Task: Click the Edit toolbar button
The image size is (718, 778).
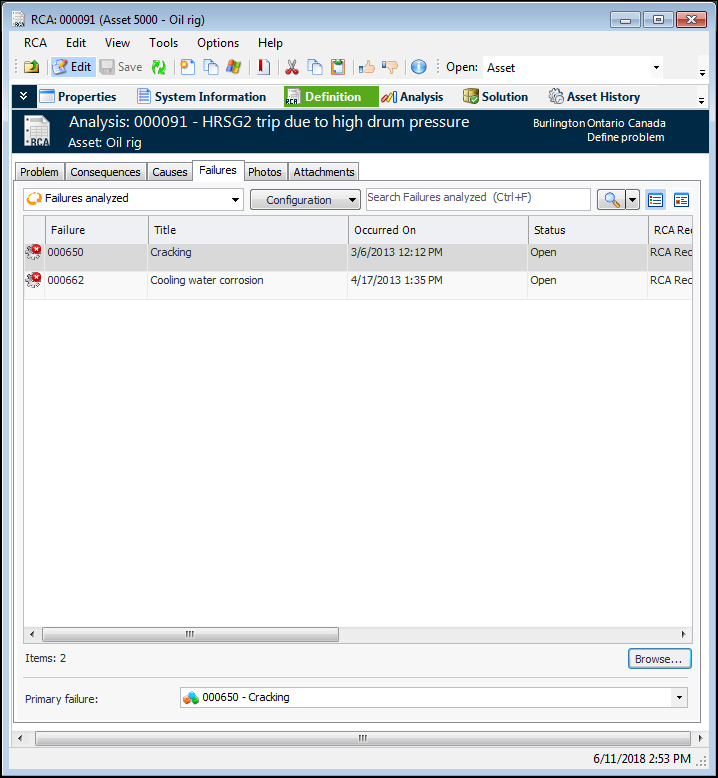Action: coord(73,67)
